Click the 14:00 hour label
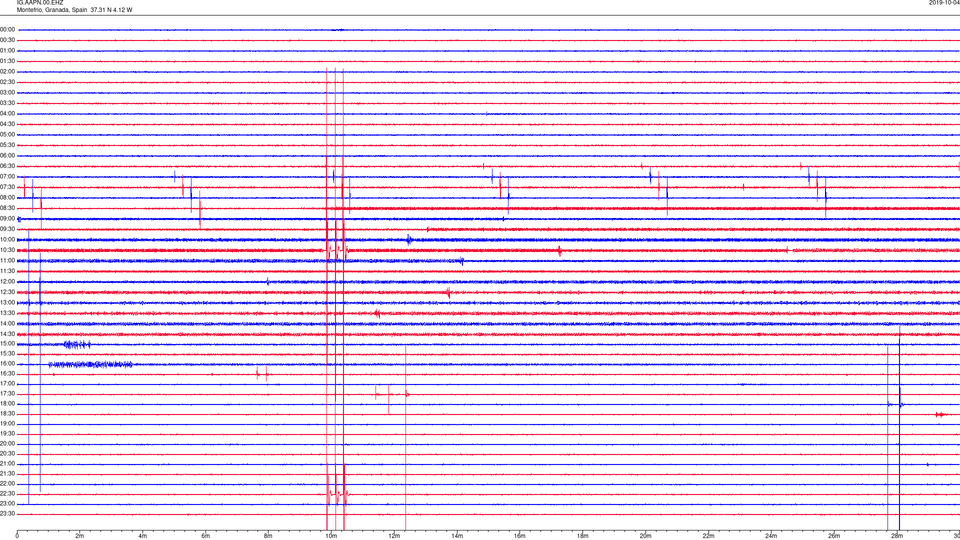The image size is (960, 540). pos(7,323)
